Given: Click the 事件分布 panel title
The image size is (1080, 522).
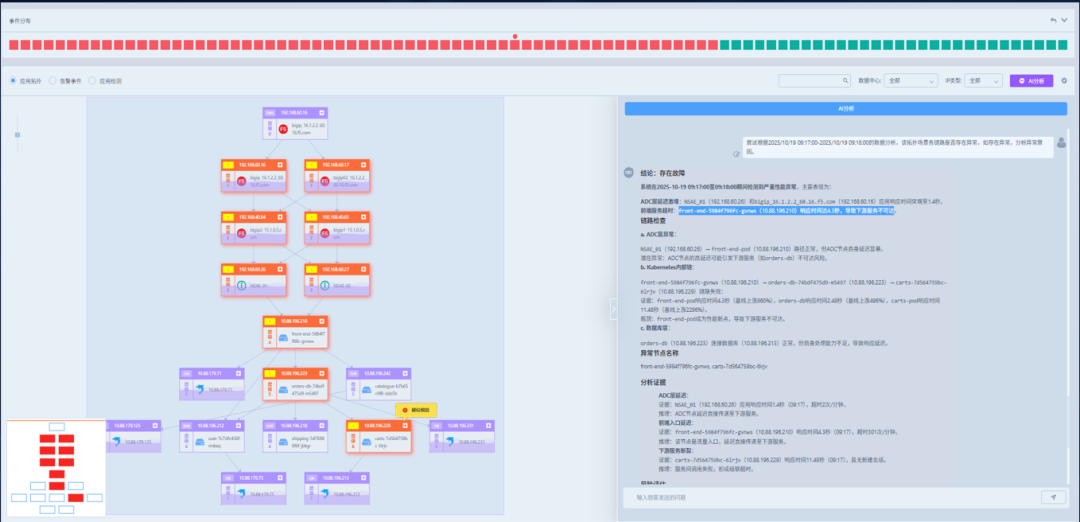Looking at the screenshot, I should (20, 21).
